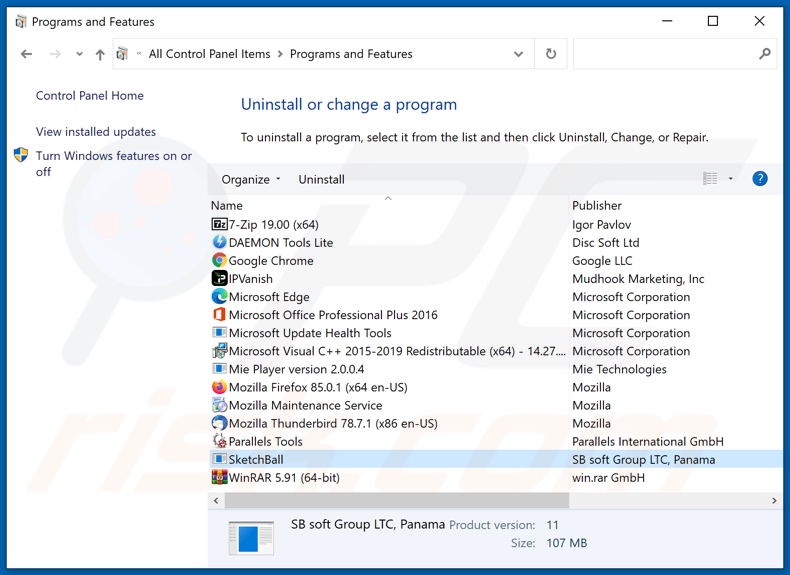Click the scroll right arrow
The height and width of the screenshot is (575, 790).
pyautogui.click(x=774, y=500)
